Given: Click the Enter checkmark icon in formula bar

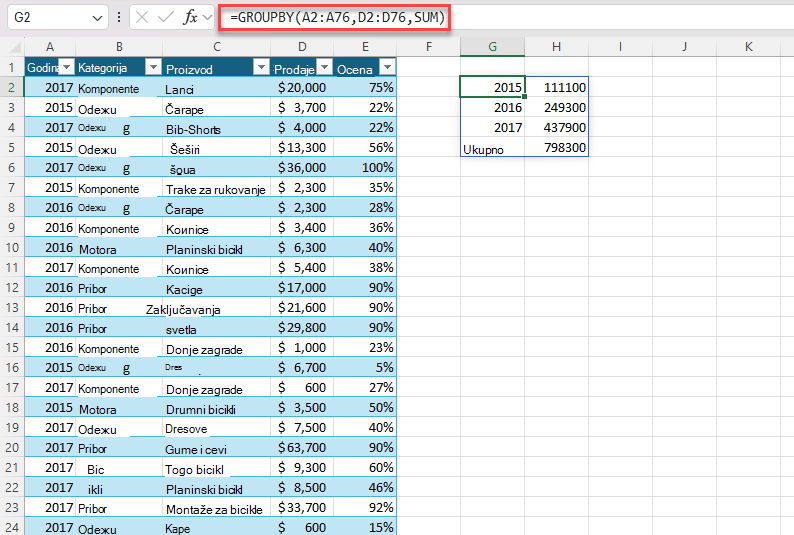Looking at the screenshot, I should pyautogui.click(x=165, y=17).
